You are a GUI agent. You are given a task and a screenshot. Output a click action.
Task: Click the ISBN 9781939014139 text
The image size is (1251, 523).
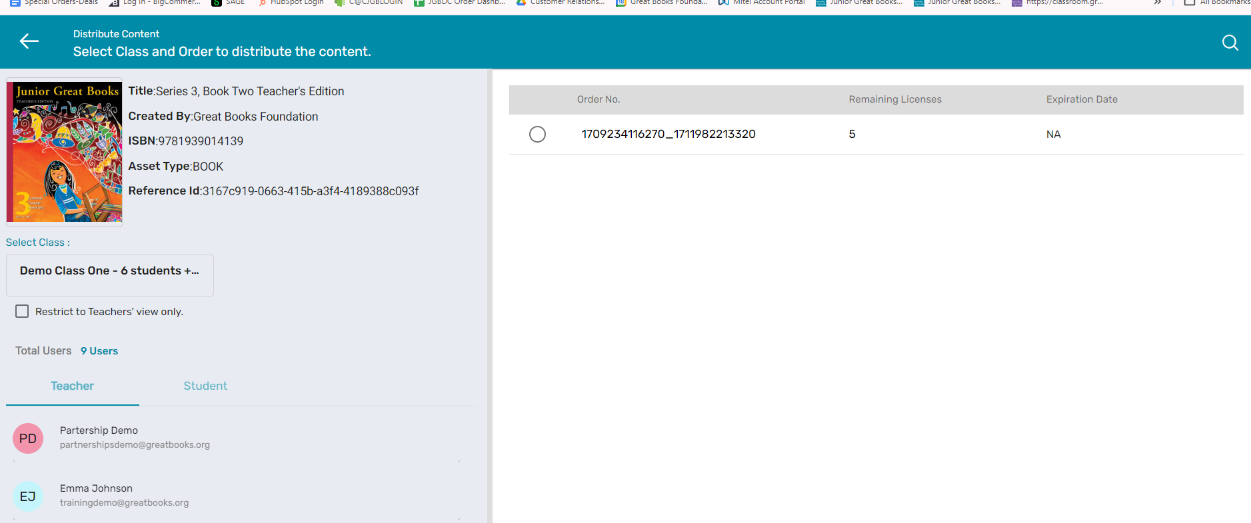(x=186, y=141)
